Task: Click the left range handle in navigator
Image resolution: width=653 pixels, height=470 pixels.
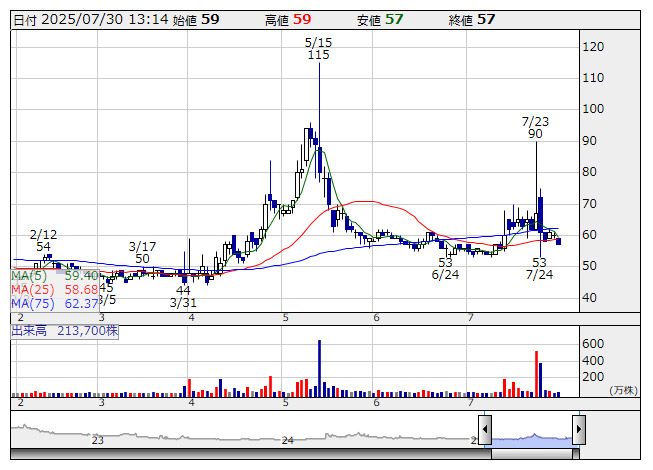Action: [x=484, y=431]
